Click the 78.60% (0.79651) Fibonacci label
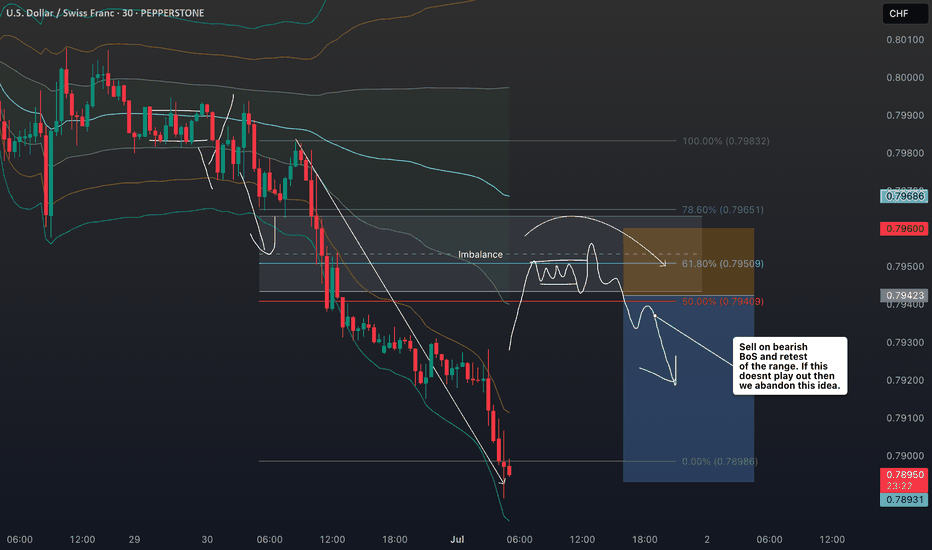 723,210
